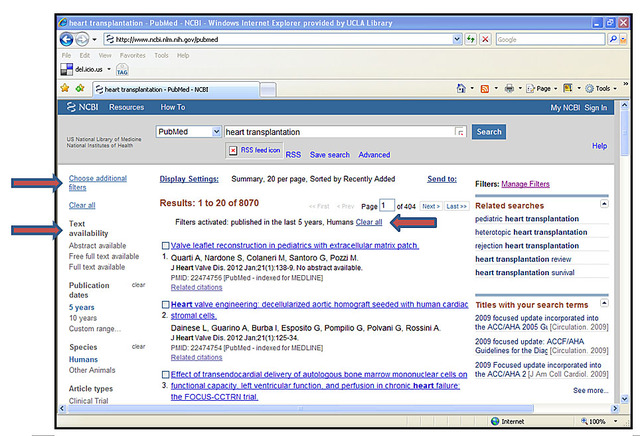640x436 pixels.
Task: Open the Favorites menu
Action: [133, 56]
